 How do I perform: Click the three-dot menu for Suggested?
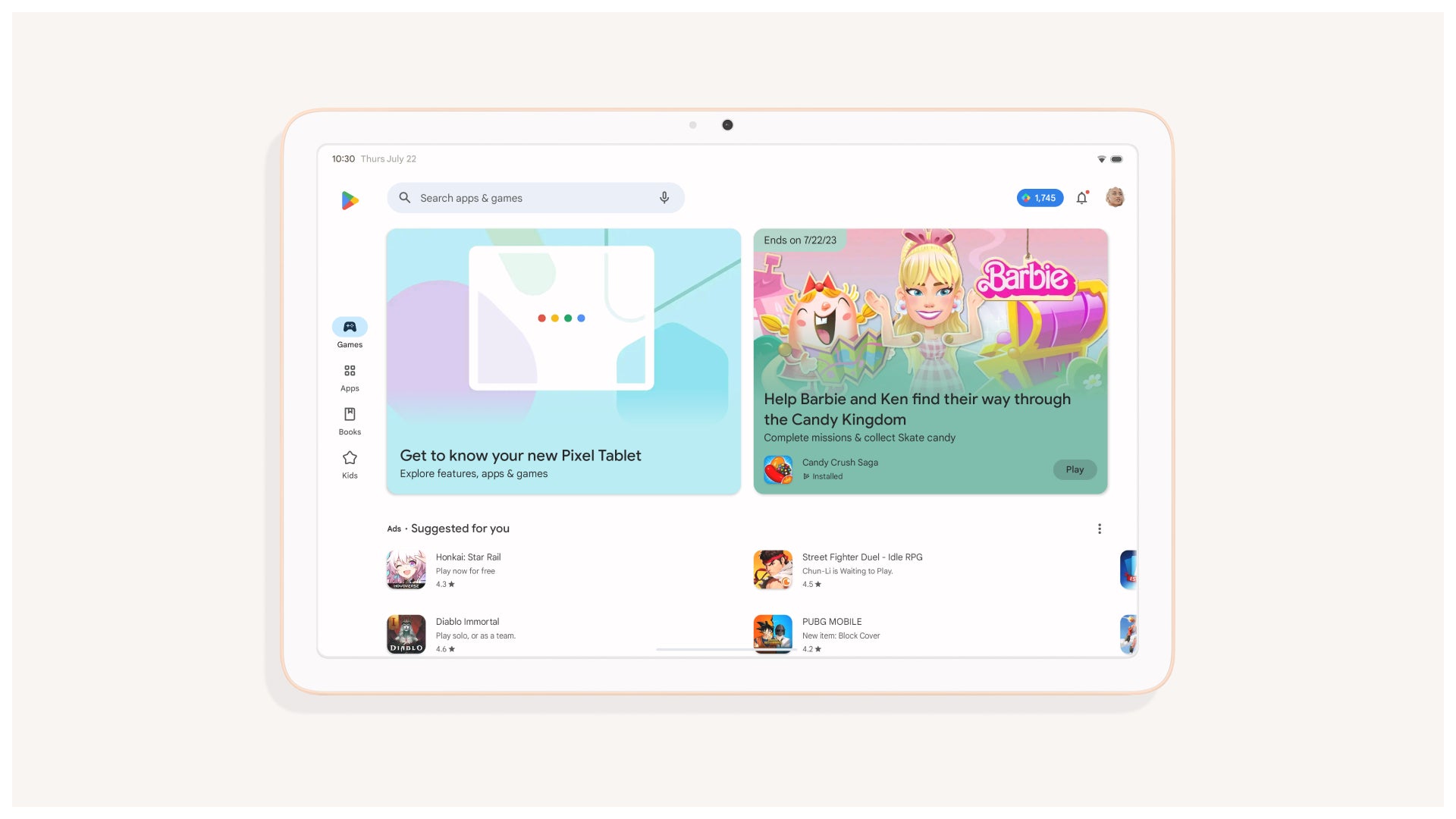[x=1099, y=528]
